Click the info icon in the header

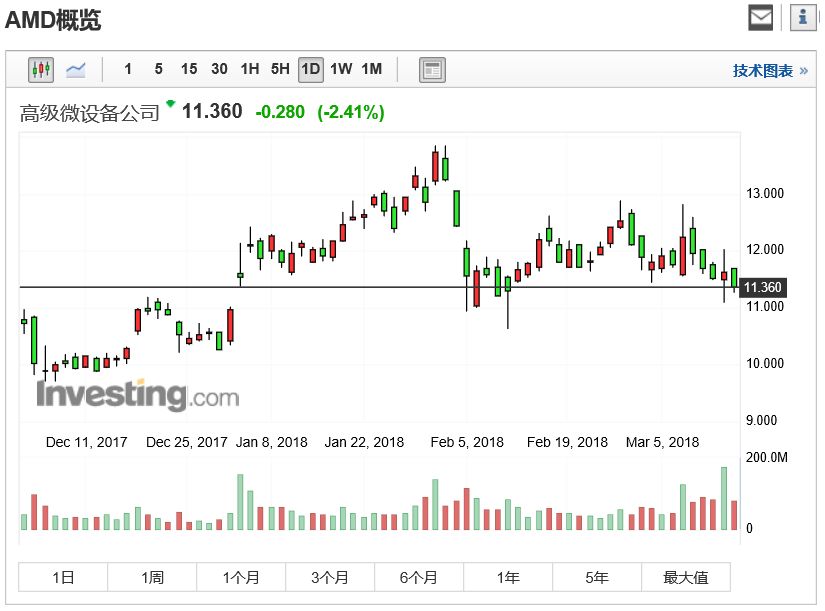(803, 17)
